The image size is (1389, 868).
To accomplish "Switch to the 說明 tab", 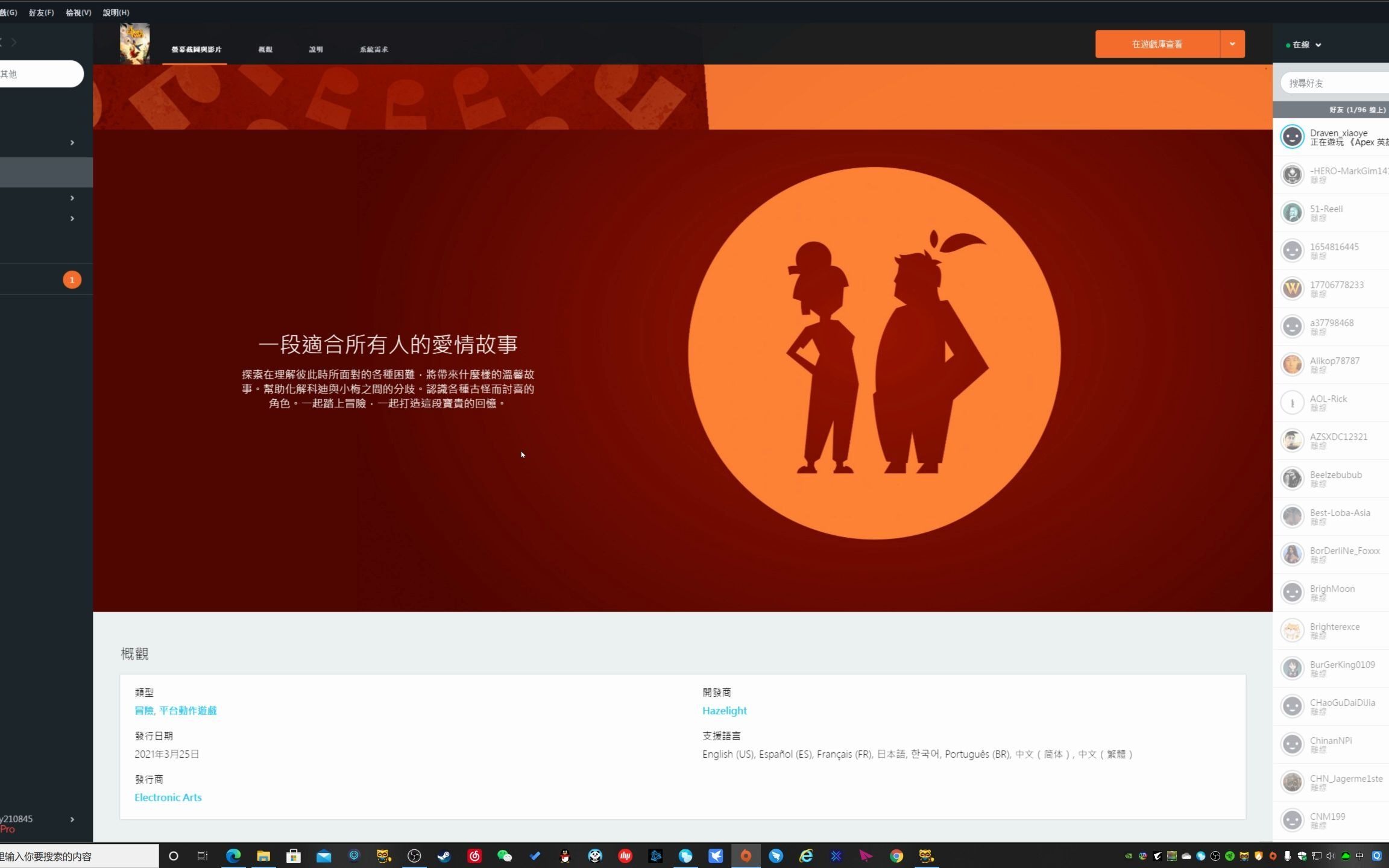I will click(x=316, y=49).
